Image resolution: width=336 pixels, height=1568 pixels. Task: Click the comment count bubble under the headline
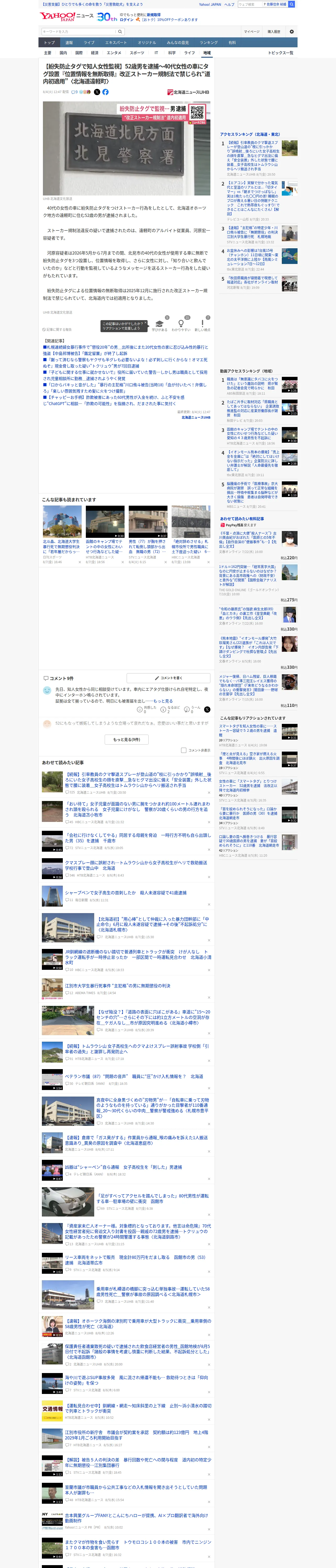[x=74, y=92]
